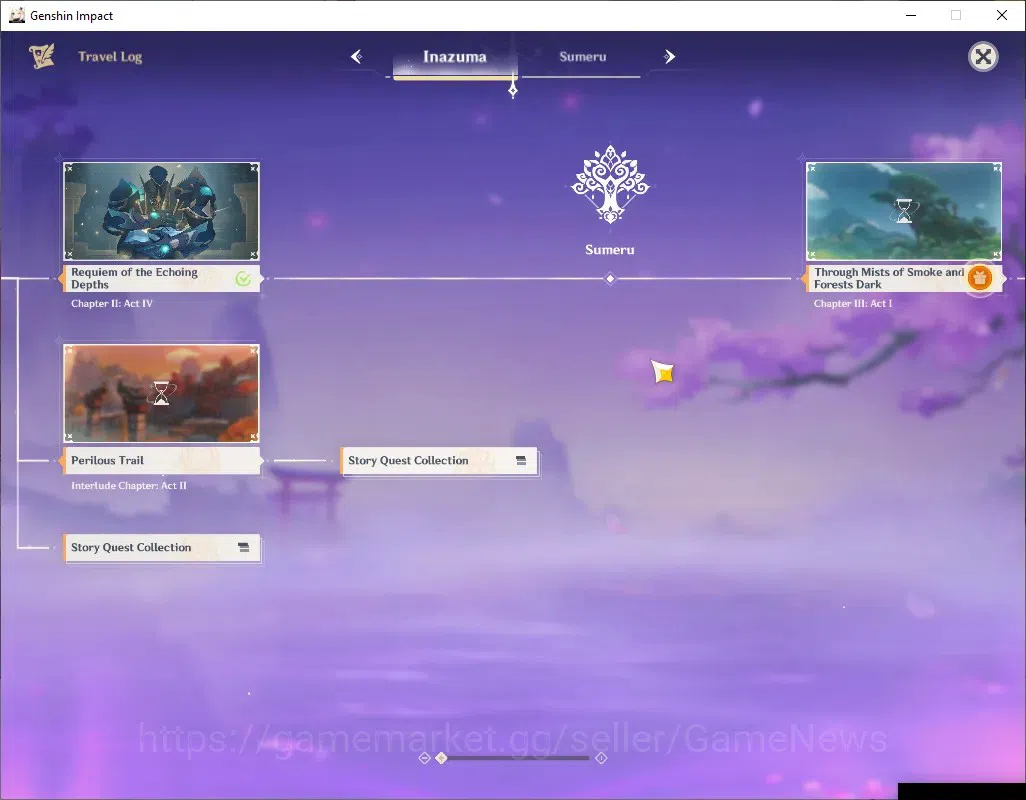
Task: Click the Chapter II: Act IV text
Action: [112, 304]
